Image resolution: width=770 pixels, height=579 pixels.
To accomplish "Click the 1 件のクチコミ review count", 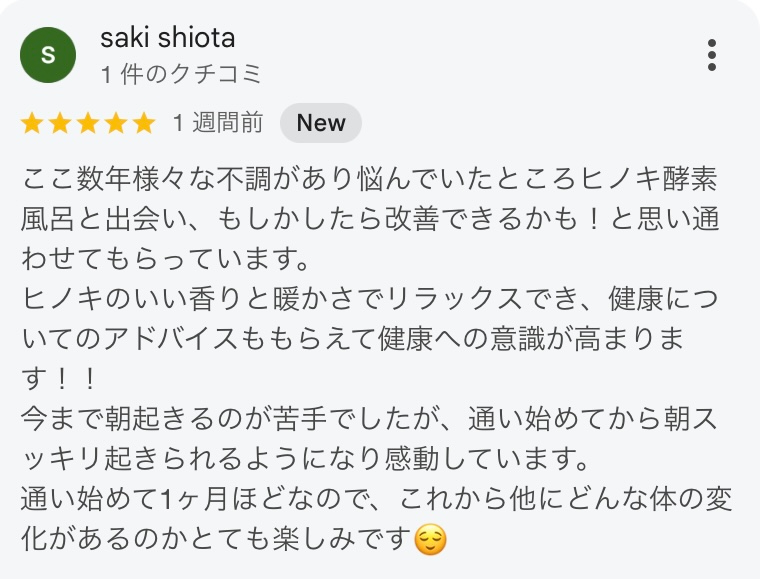I will pyautogui.click(x=181, y=75).
